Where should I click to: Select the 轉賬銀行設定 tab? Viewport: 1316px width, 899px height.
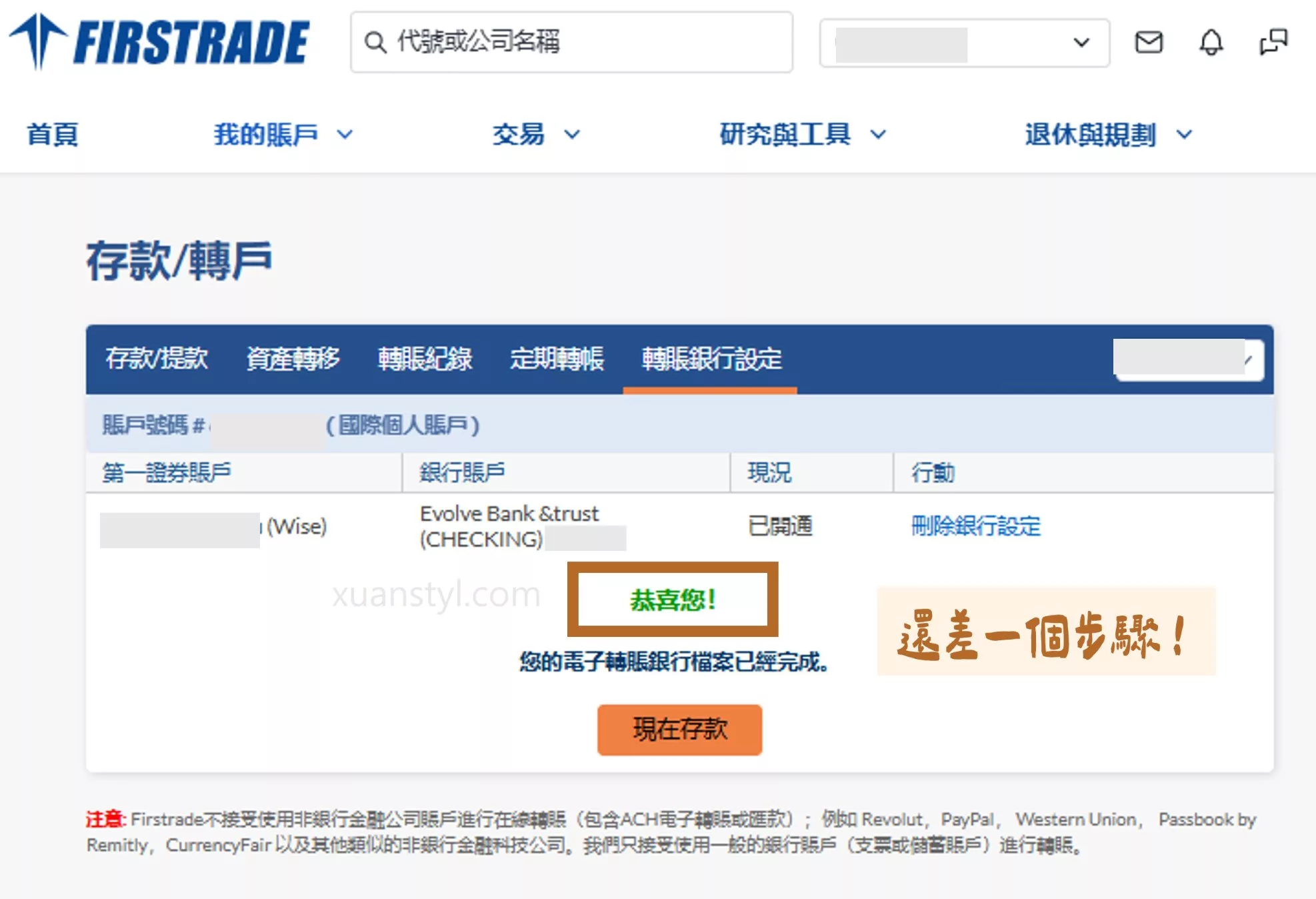pyautogui.click(x=711, y=359)
